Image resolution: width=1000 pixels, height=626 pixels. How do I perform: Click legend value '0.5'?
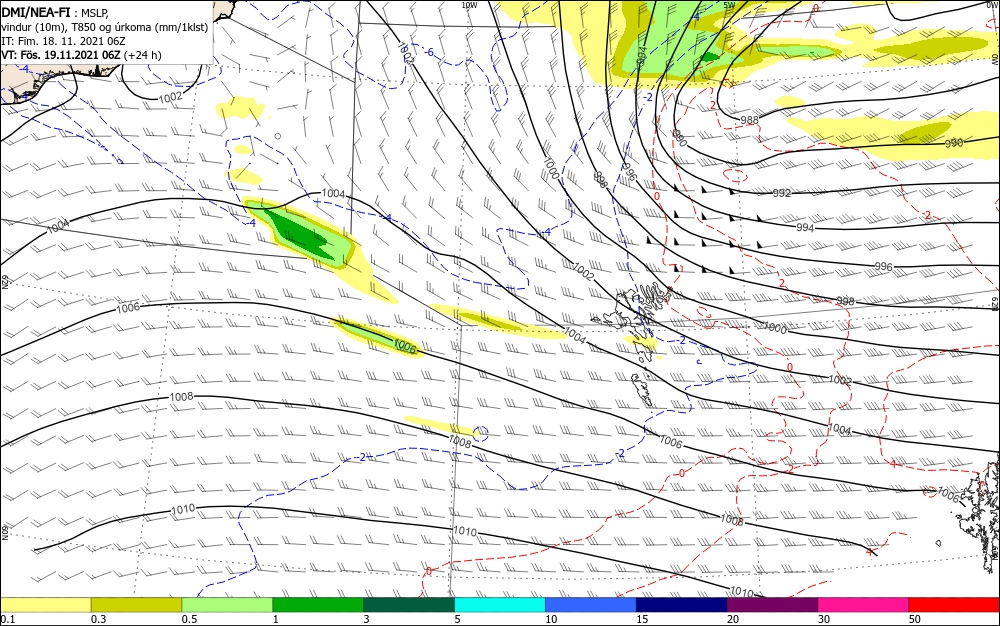click(x=189, y=619)
